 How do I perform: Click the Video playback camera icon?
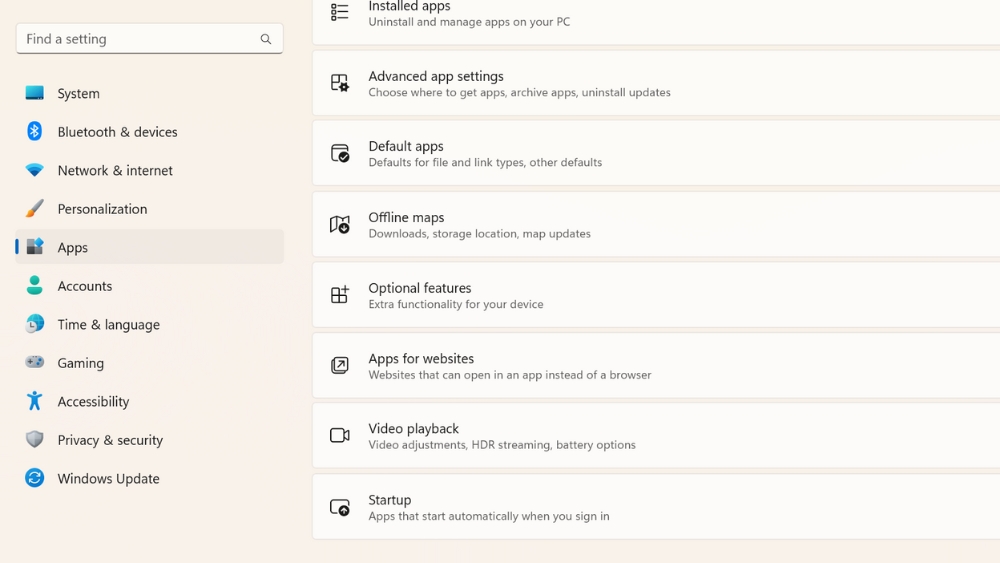pyautogui.click(x=340, y=436)
